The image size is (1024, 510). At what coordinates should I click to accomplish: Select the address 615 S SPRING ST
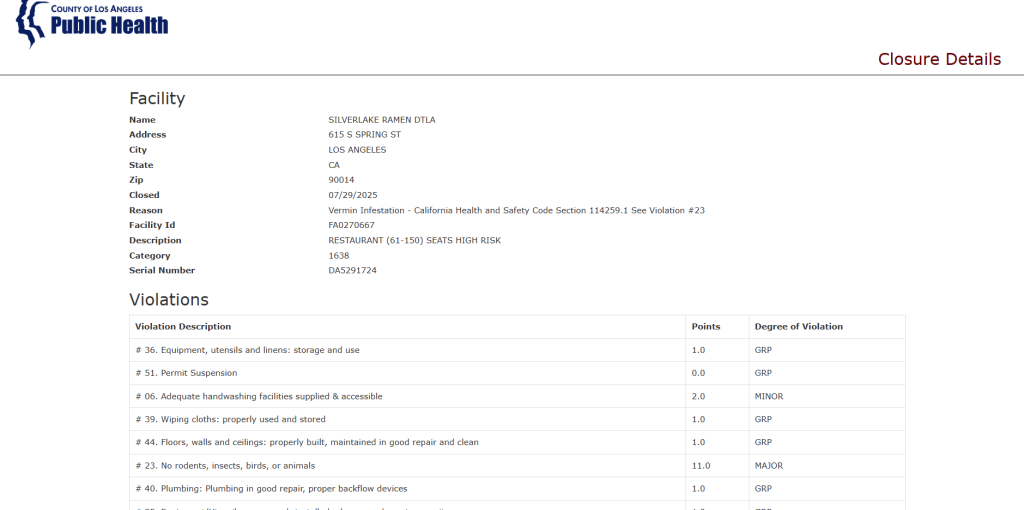364,135
